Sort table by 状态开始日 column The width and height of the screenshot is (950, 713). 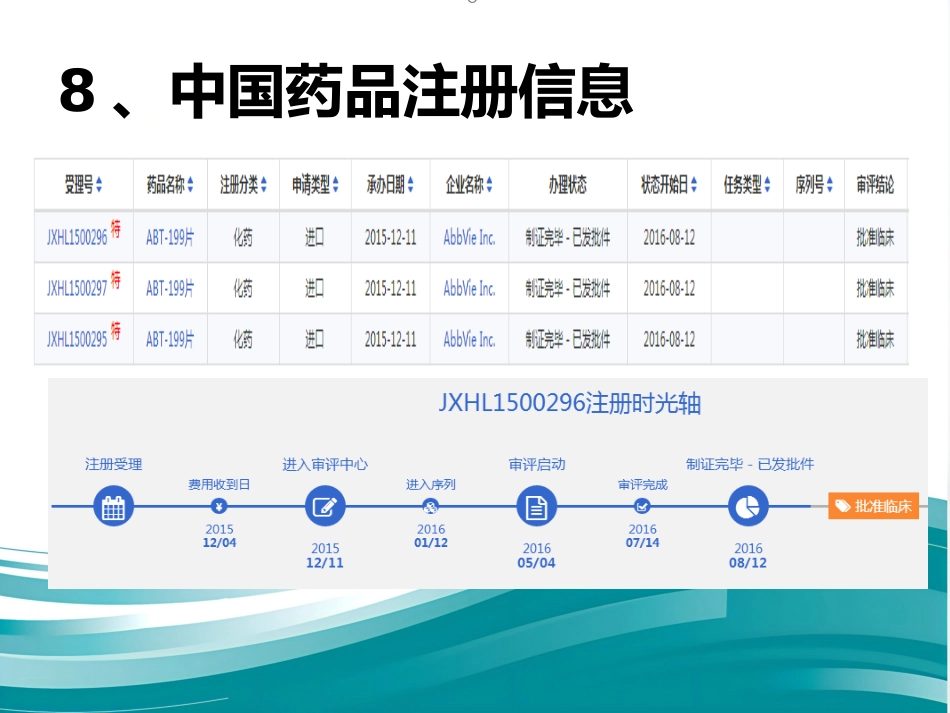694,184
